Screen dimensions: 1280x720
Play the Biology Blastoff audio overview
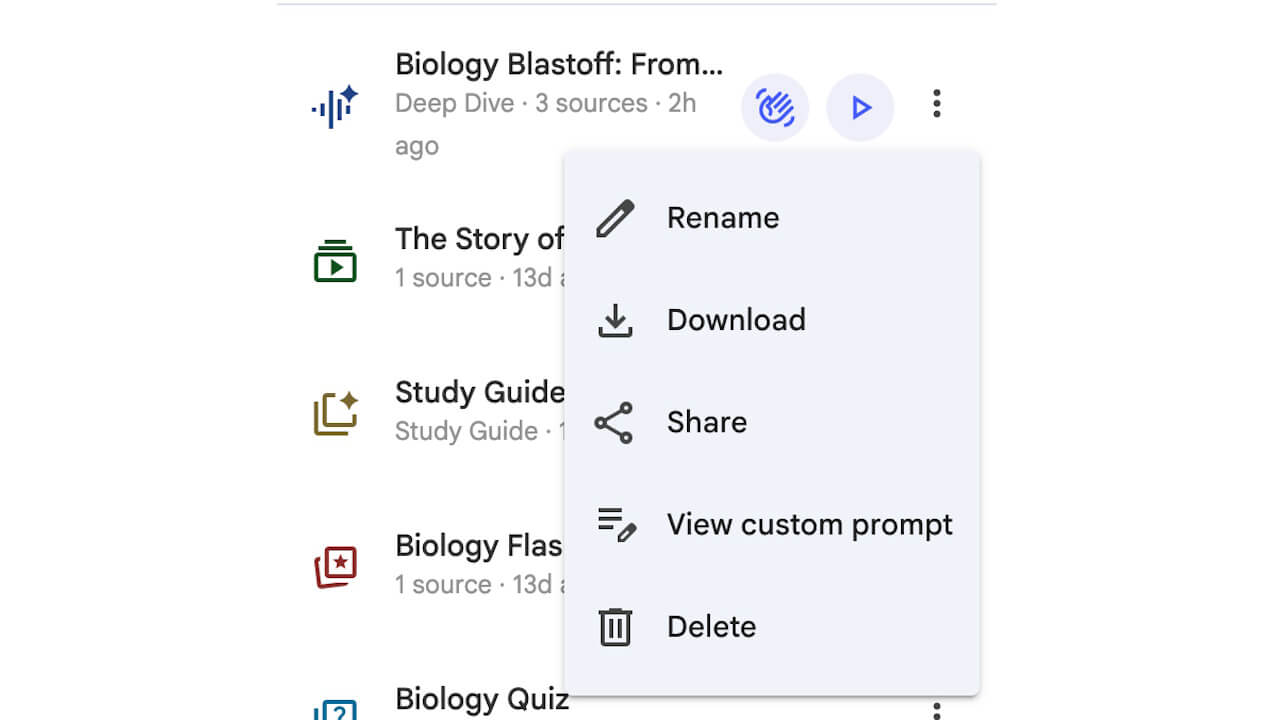(860, 107)
